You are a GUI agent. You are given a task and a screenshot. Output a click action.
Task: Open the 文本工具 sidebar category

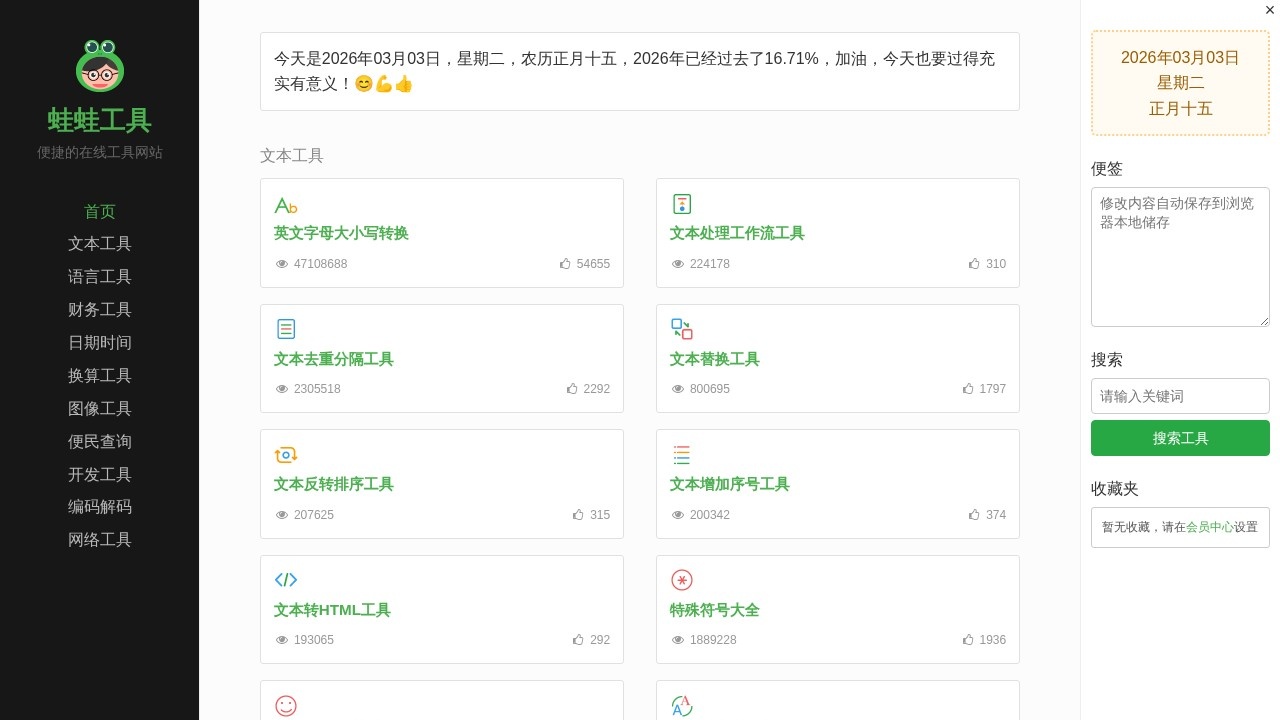(99, 243)
